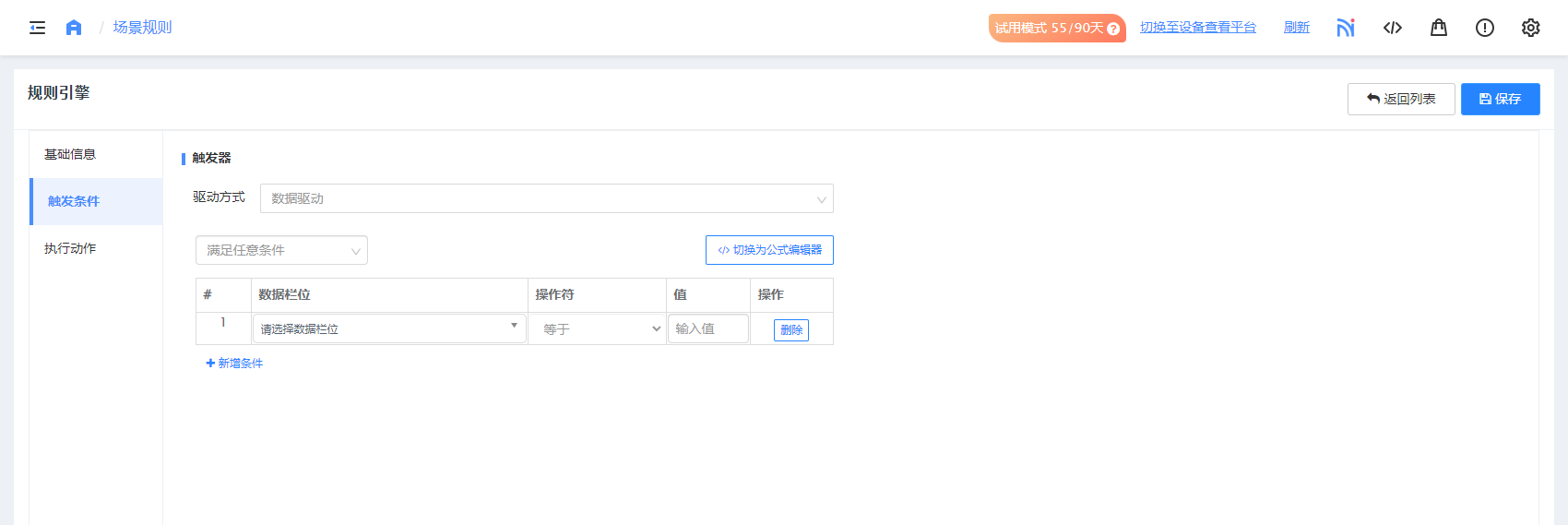Open the 满足任意条件 dropdown
This screenshot has width=1568, height=525.
[x=281, y=250]
